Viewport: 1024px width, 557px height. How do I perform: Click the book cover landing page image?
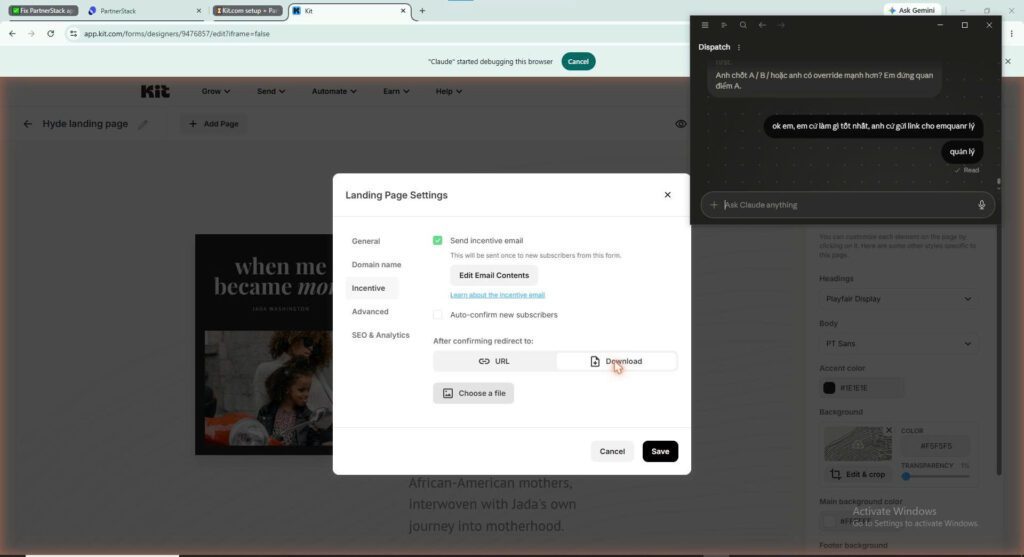click(x=264, y=344)
